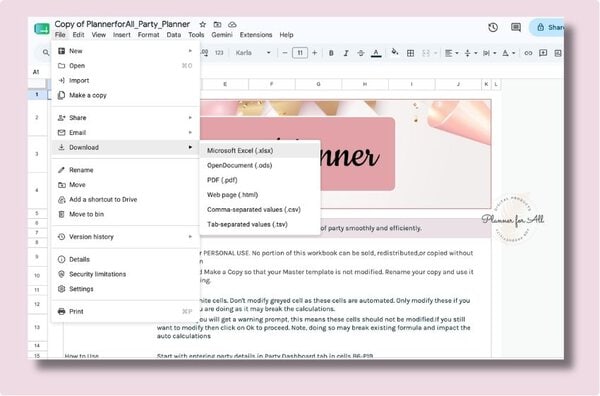Download as Tab-separated values (.tsv)

point(260,225)
